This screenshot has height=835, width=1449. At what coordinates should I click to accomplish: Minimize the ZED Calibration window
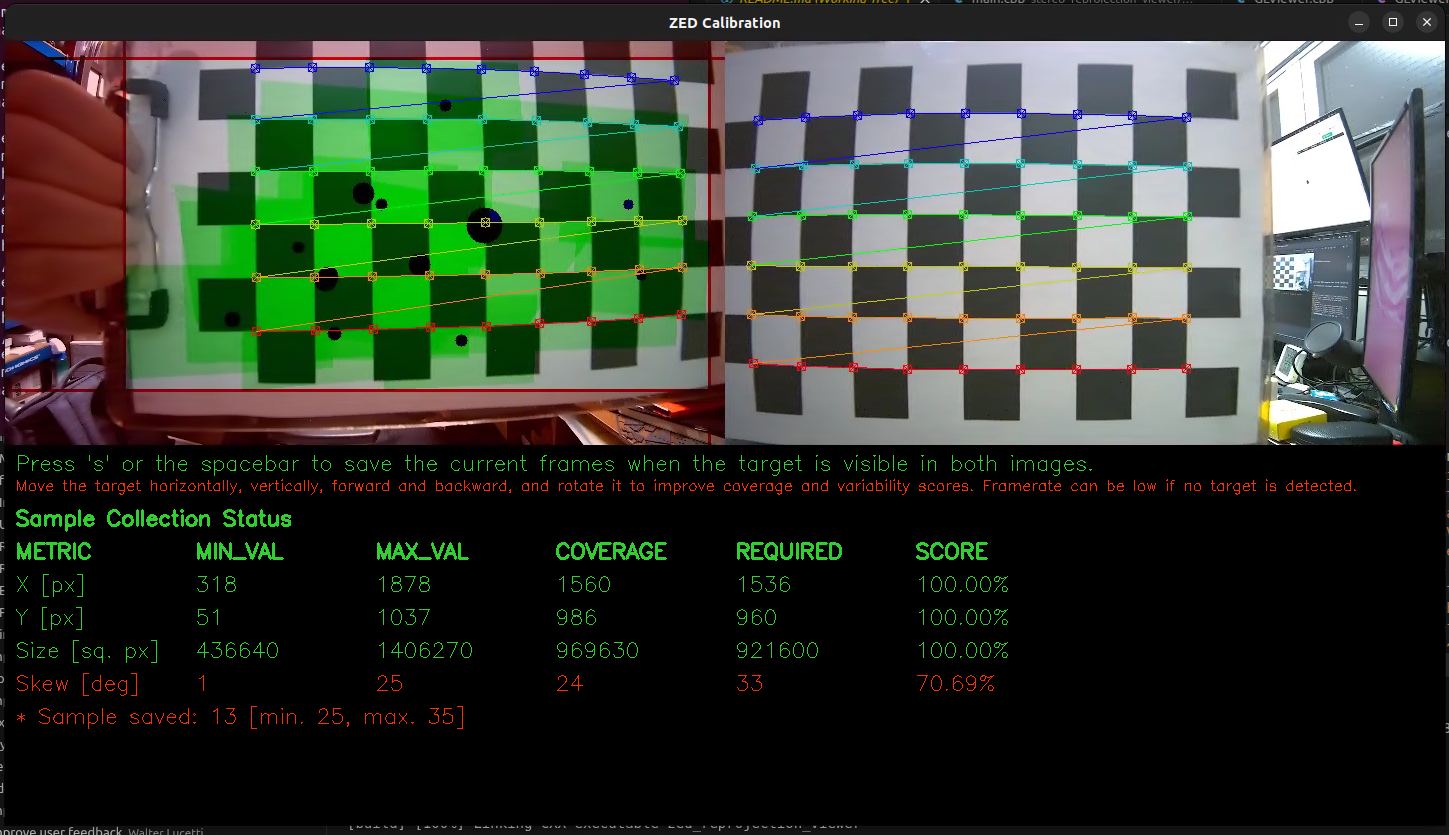[x=1357, y=22]
